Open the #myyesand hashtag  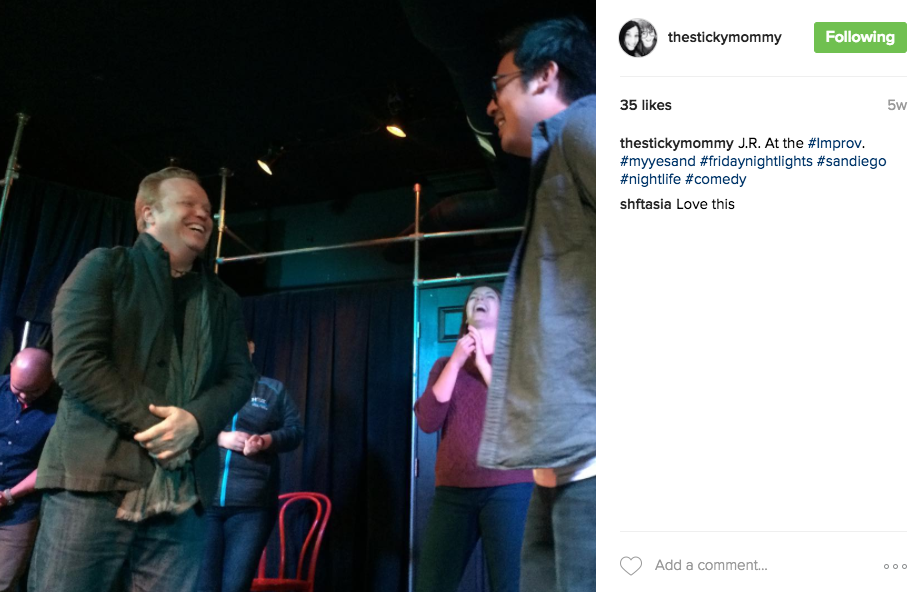(x=658, y=161)
